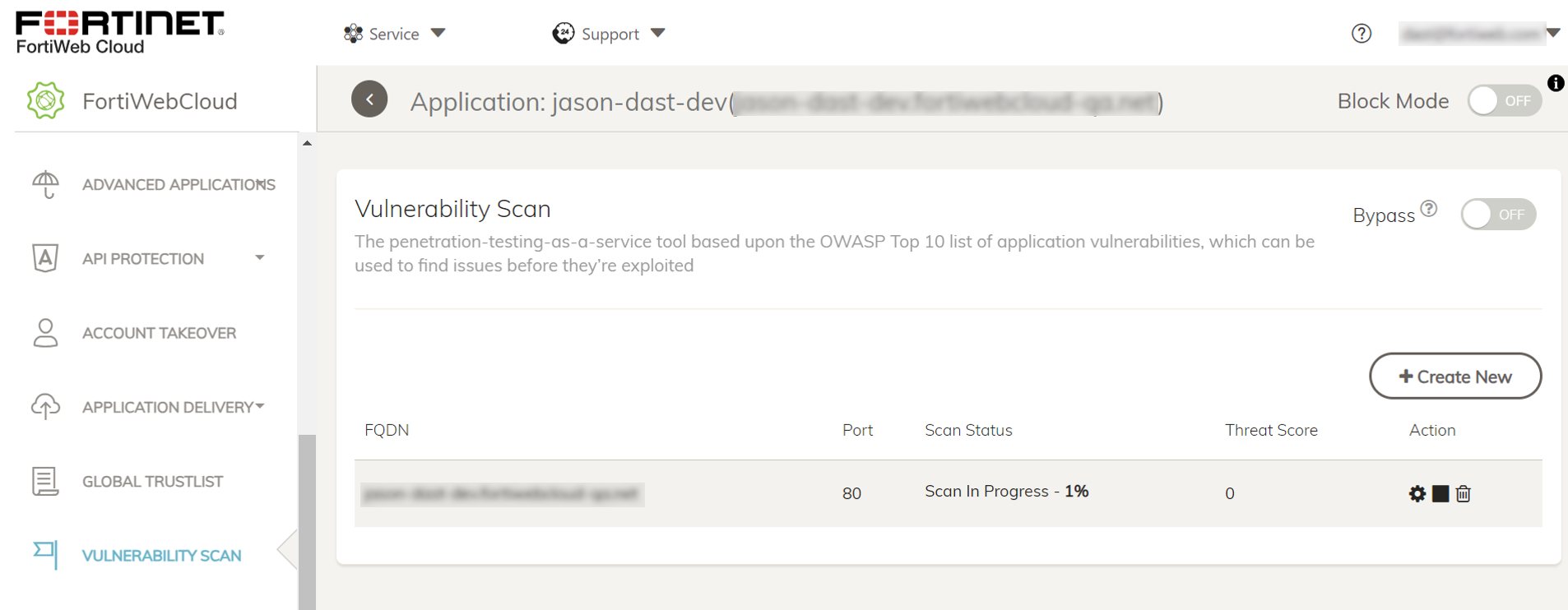The height and width of the screenshot is (610, 1568).
Task: Select Vulnerability Scan in the sidebar
Action: click(161, 556)
